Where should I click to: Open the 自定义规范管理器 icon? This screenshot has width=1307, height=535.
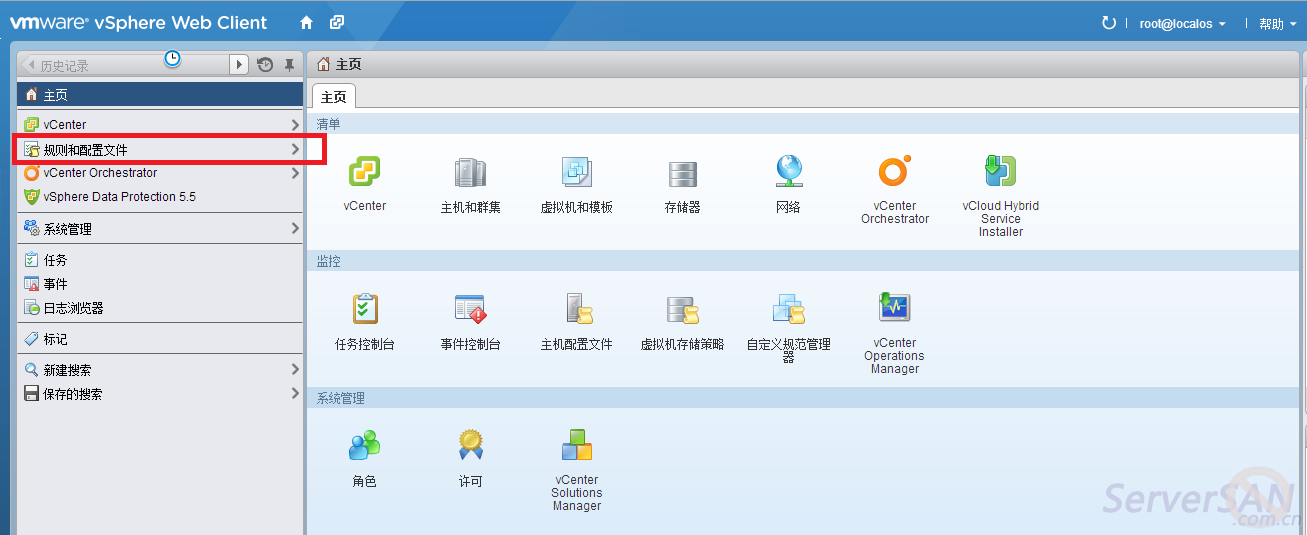789,309
